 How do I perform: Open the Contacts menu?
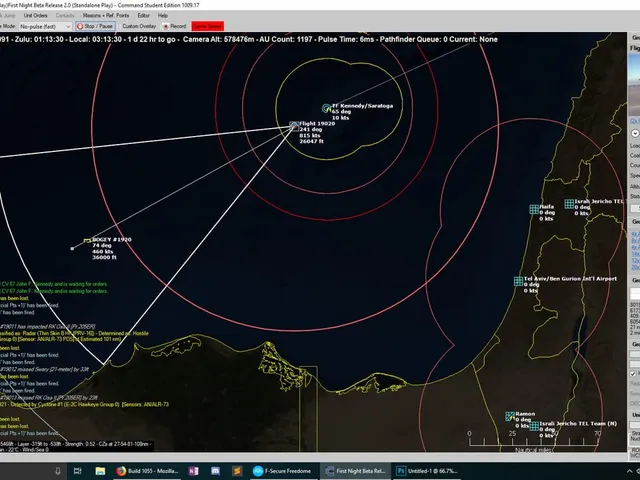pos(65,16)
